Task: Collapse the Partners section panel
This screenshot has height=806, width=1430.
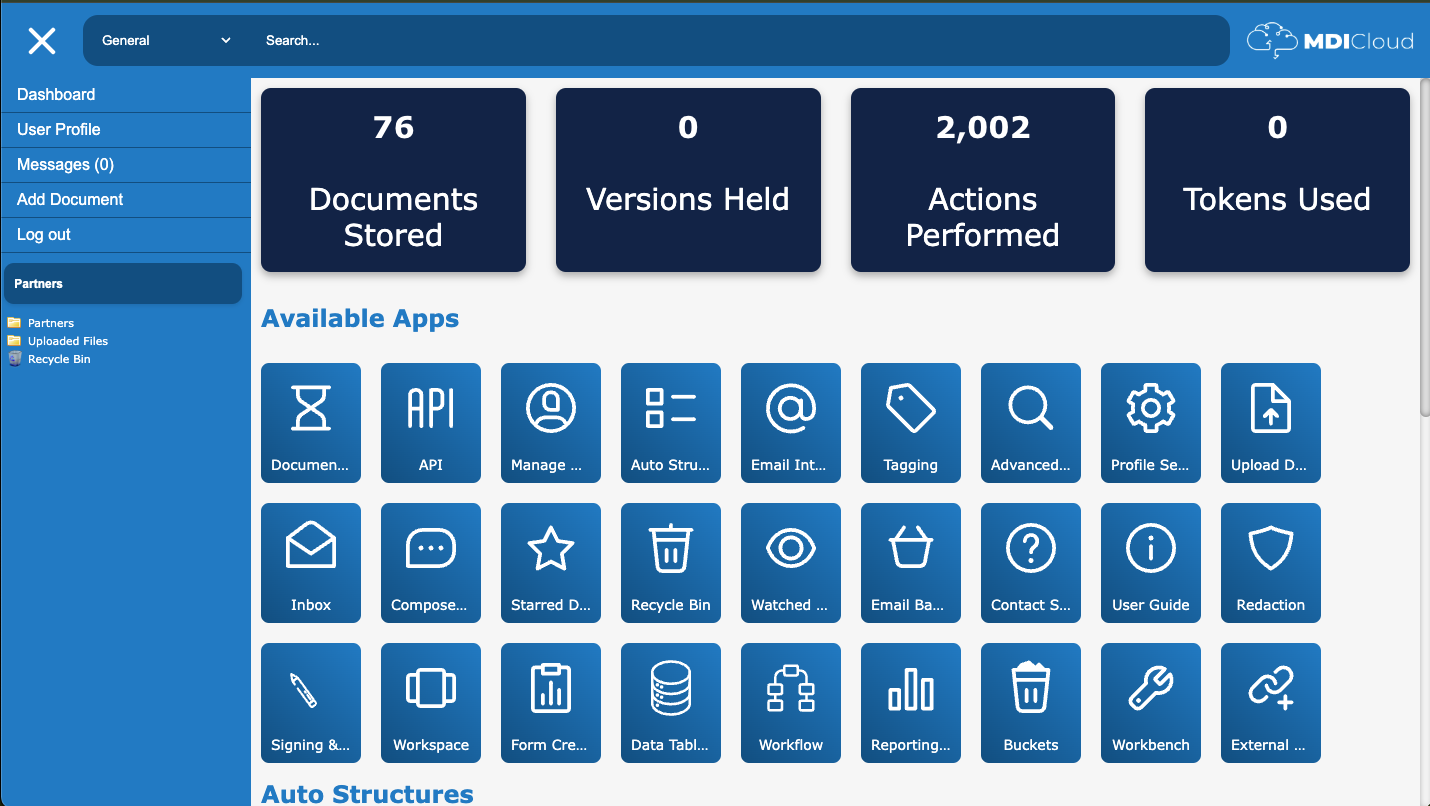Action: [x=122, y=283]
